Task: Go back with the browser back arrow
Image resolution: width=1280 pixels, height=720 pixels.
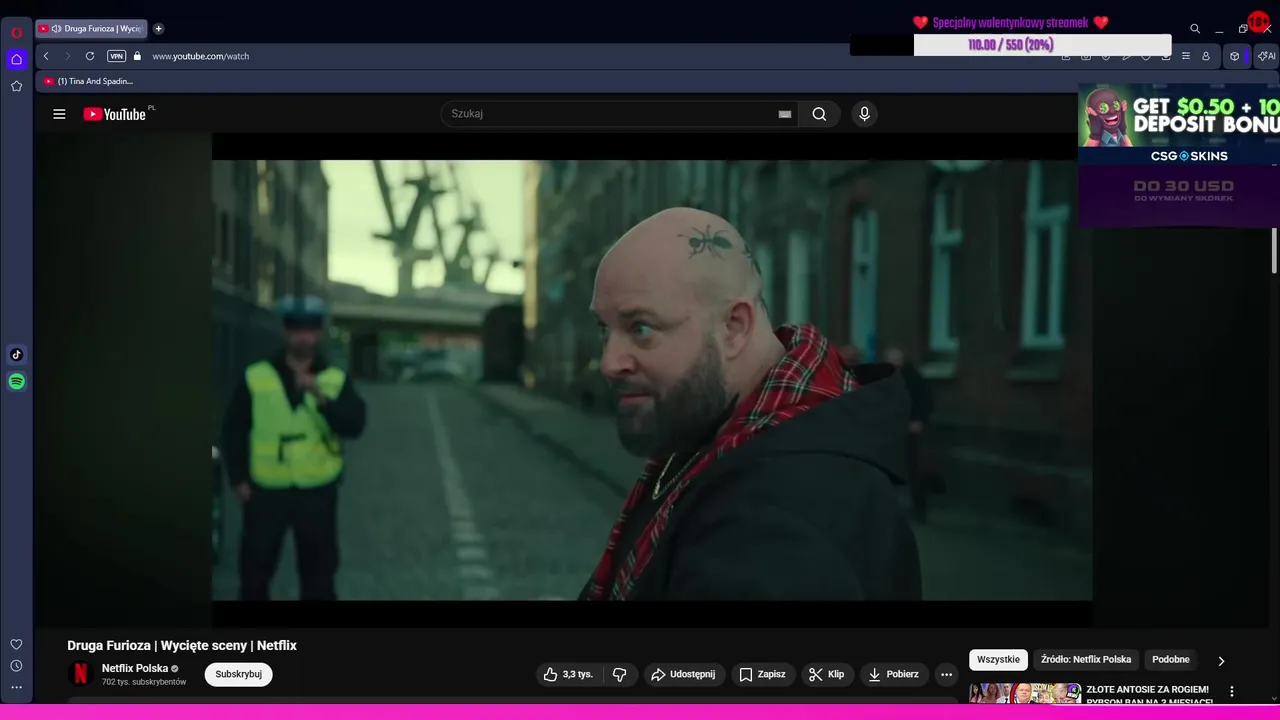Action: pos(46,56)
